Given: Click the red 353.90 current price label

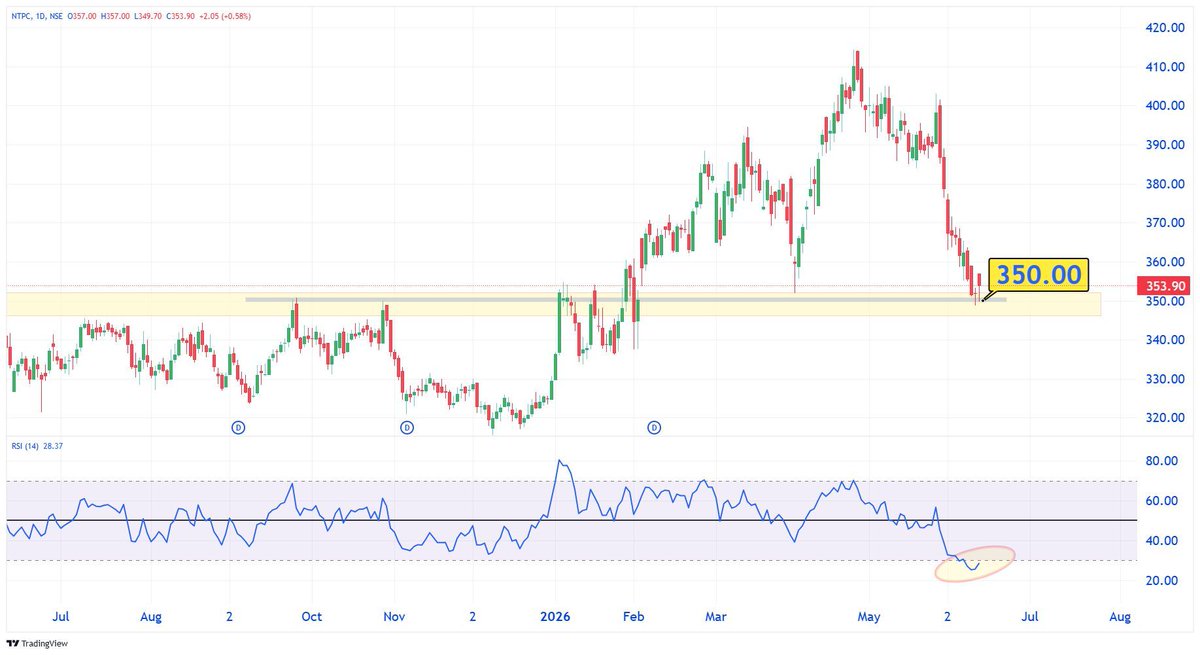Looking at the screenshot, I should [x=1162, y=286].
